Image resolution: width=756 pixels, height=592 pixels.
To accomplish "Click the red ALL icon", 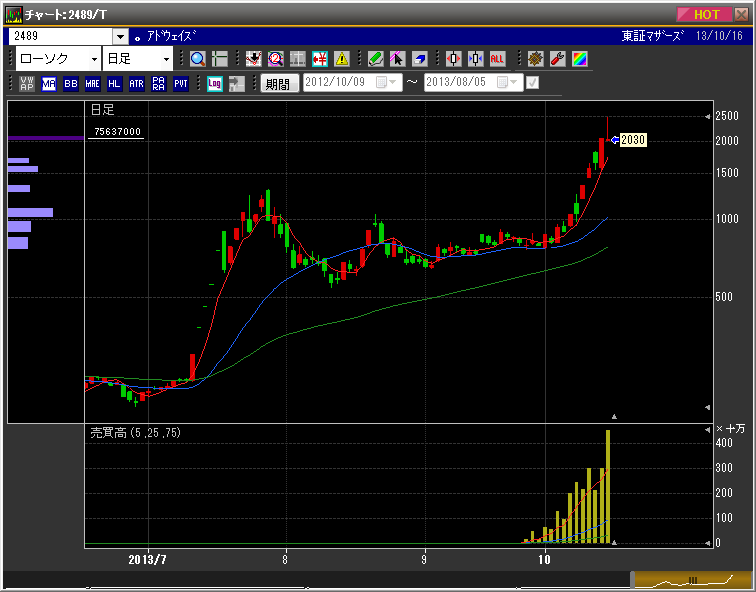I will click(497, 59).
